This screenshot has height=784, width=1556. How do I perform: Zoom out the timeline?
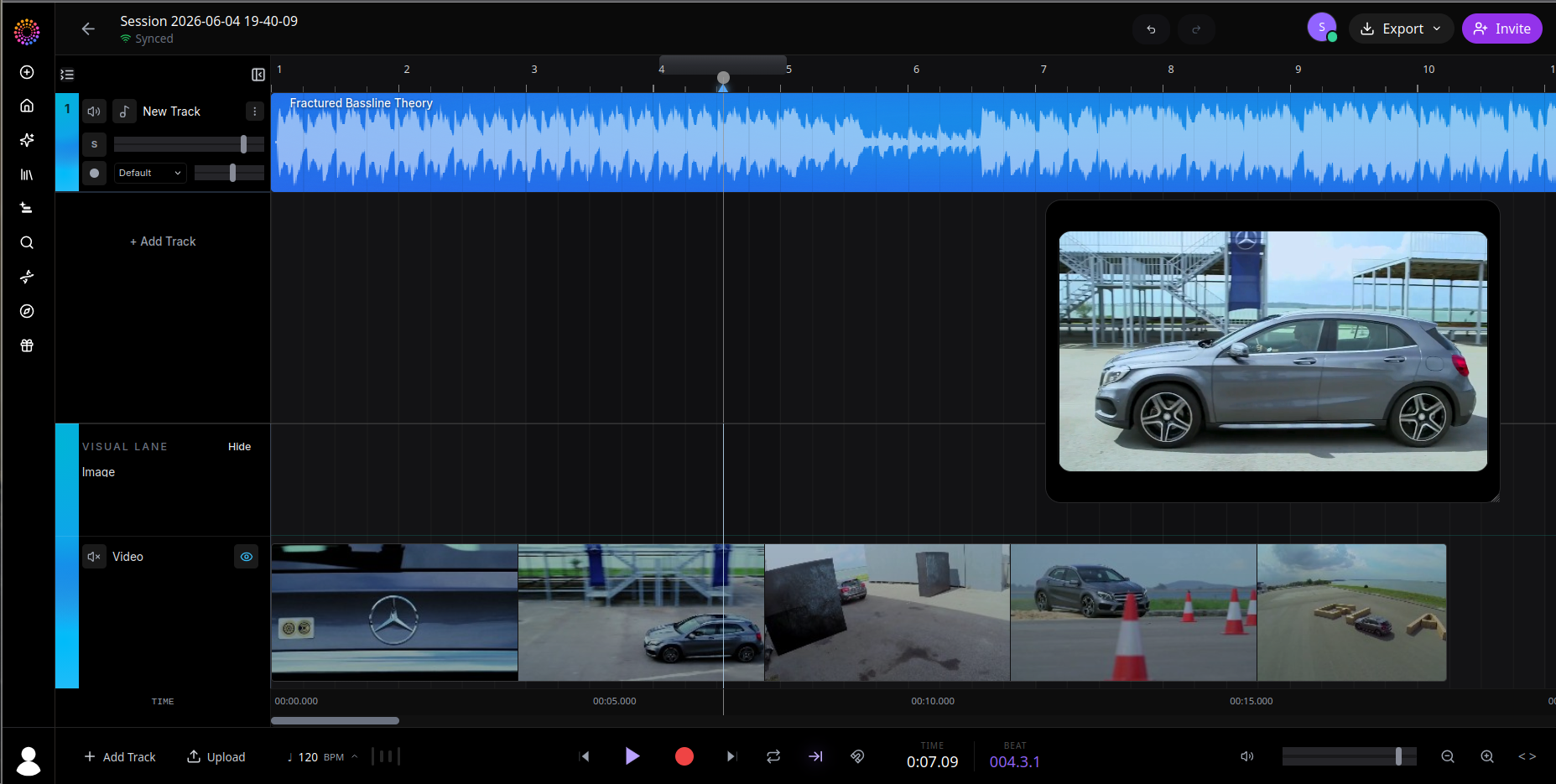pyautogui.click(x=1448, y=756)
